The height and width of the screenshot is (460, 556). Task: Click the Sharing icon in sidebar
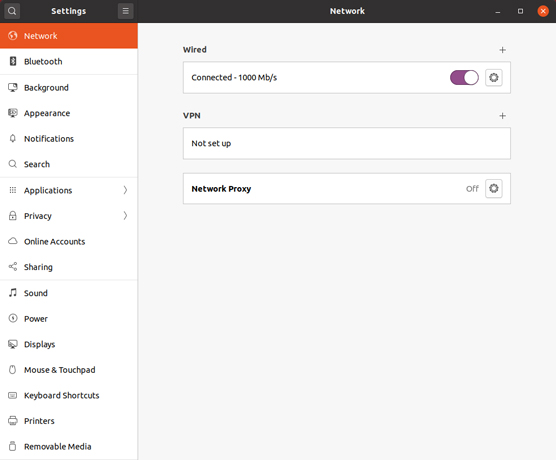coord(13,267)
